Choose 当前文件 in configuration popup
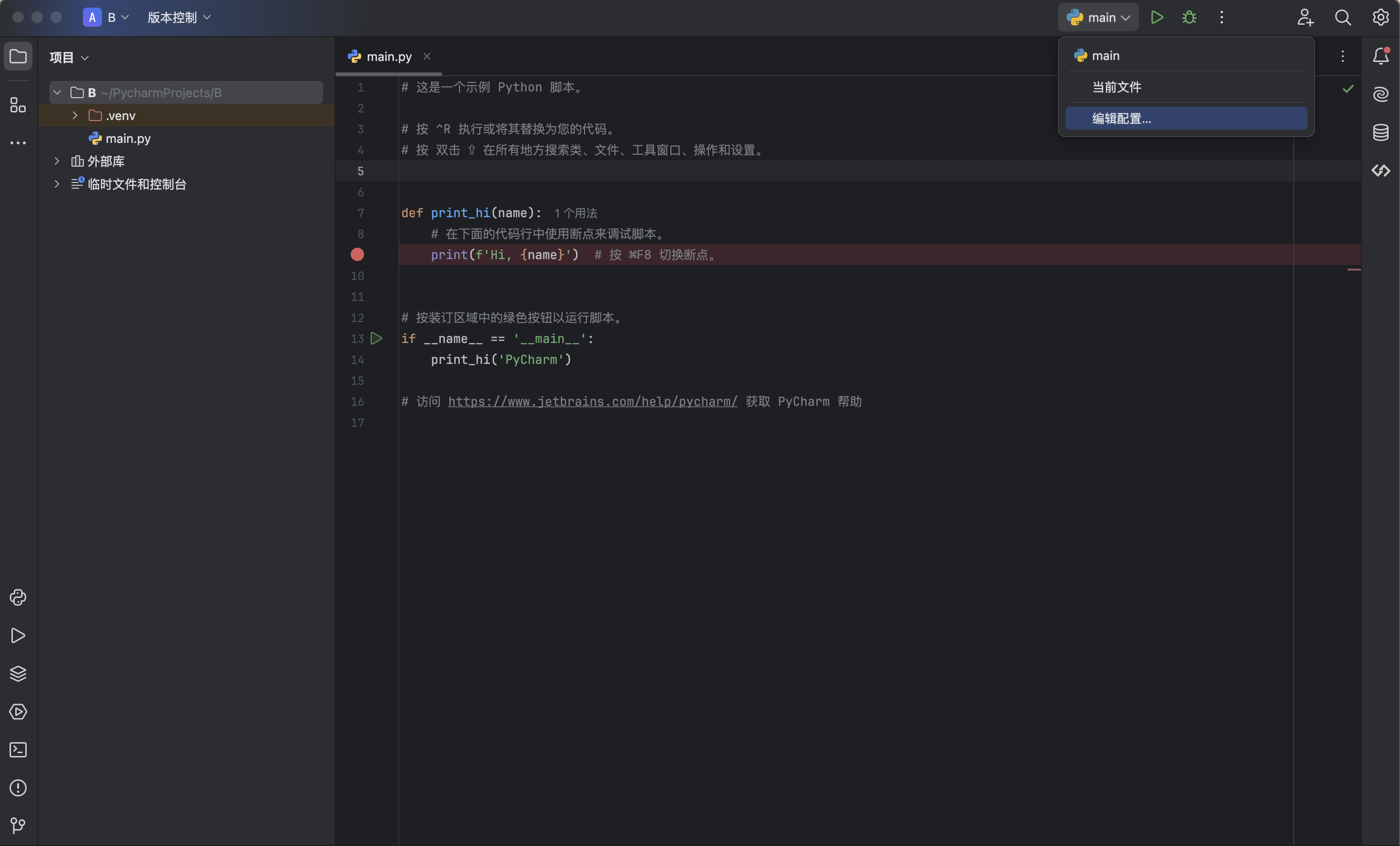This screenshot has width=1400, height=846. (1117, 87)
